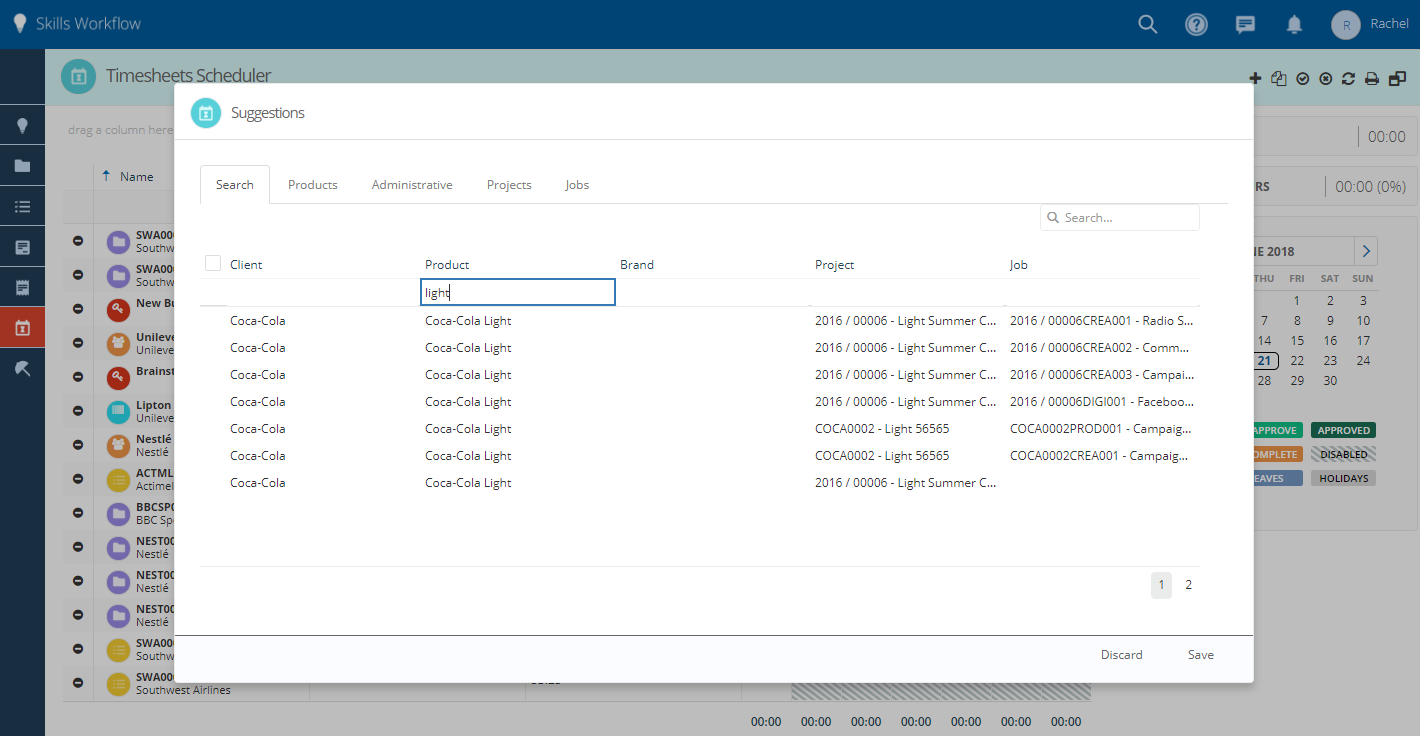Switch to the Administrative tab
Image resolution: width=1420 pixels, height=736 pixels.
coord(412,185)
